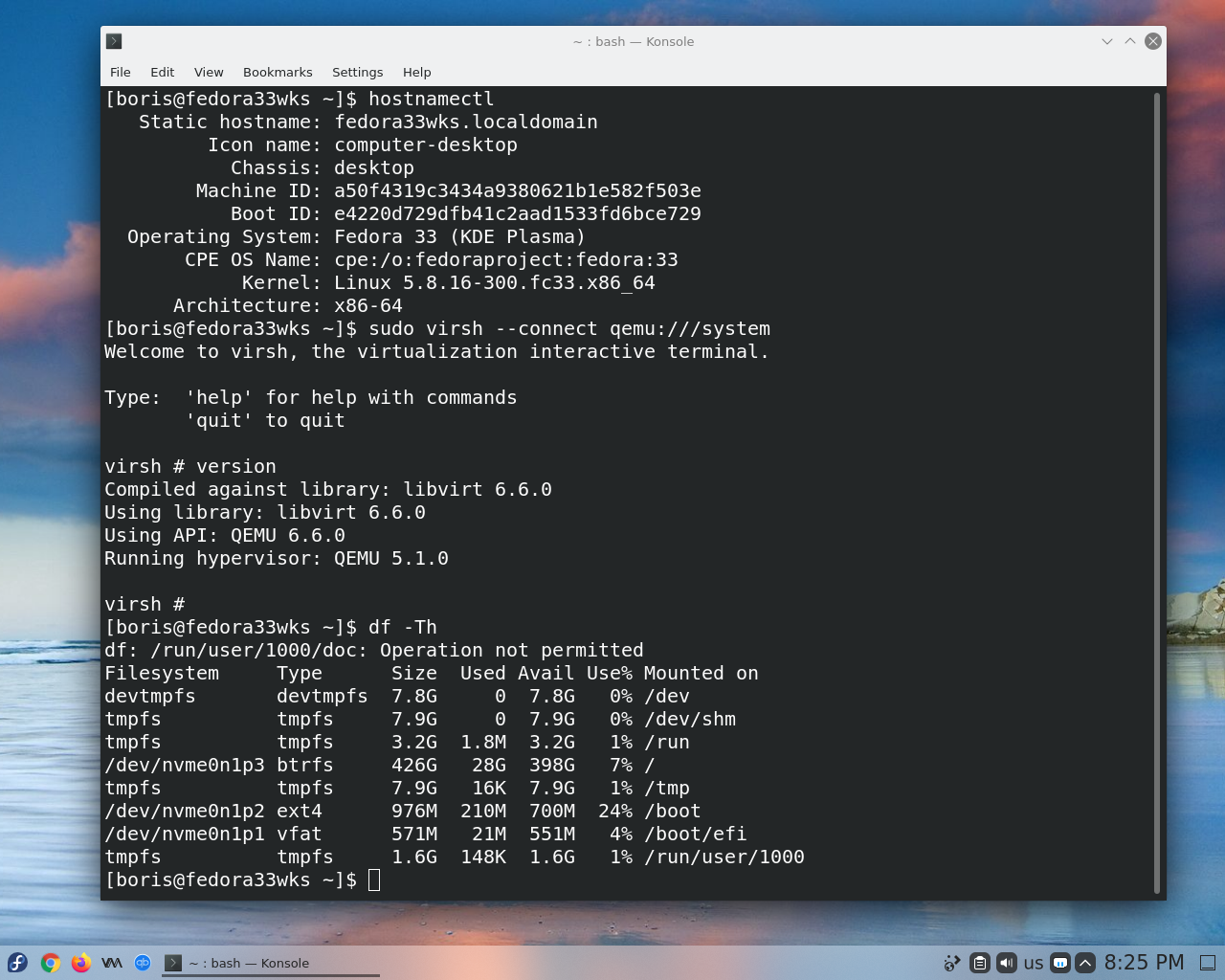Launch Google Chrome from the taskbar
The height and width of the screenshot is (980, 1225).
coord(49,962)
